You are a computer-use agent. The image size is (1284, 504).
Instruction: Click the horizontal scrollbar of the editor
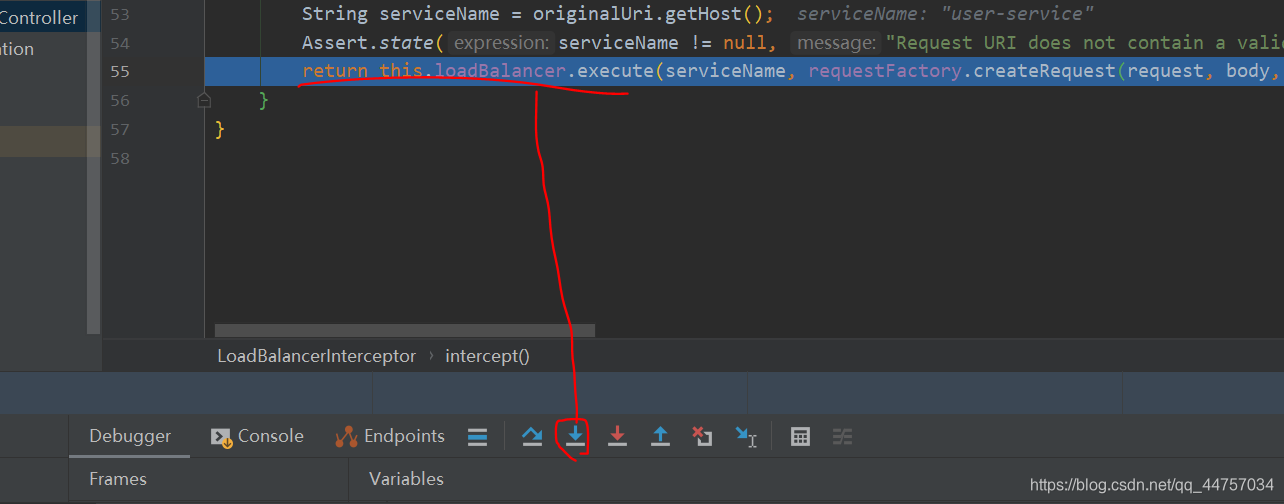[405, 330]
